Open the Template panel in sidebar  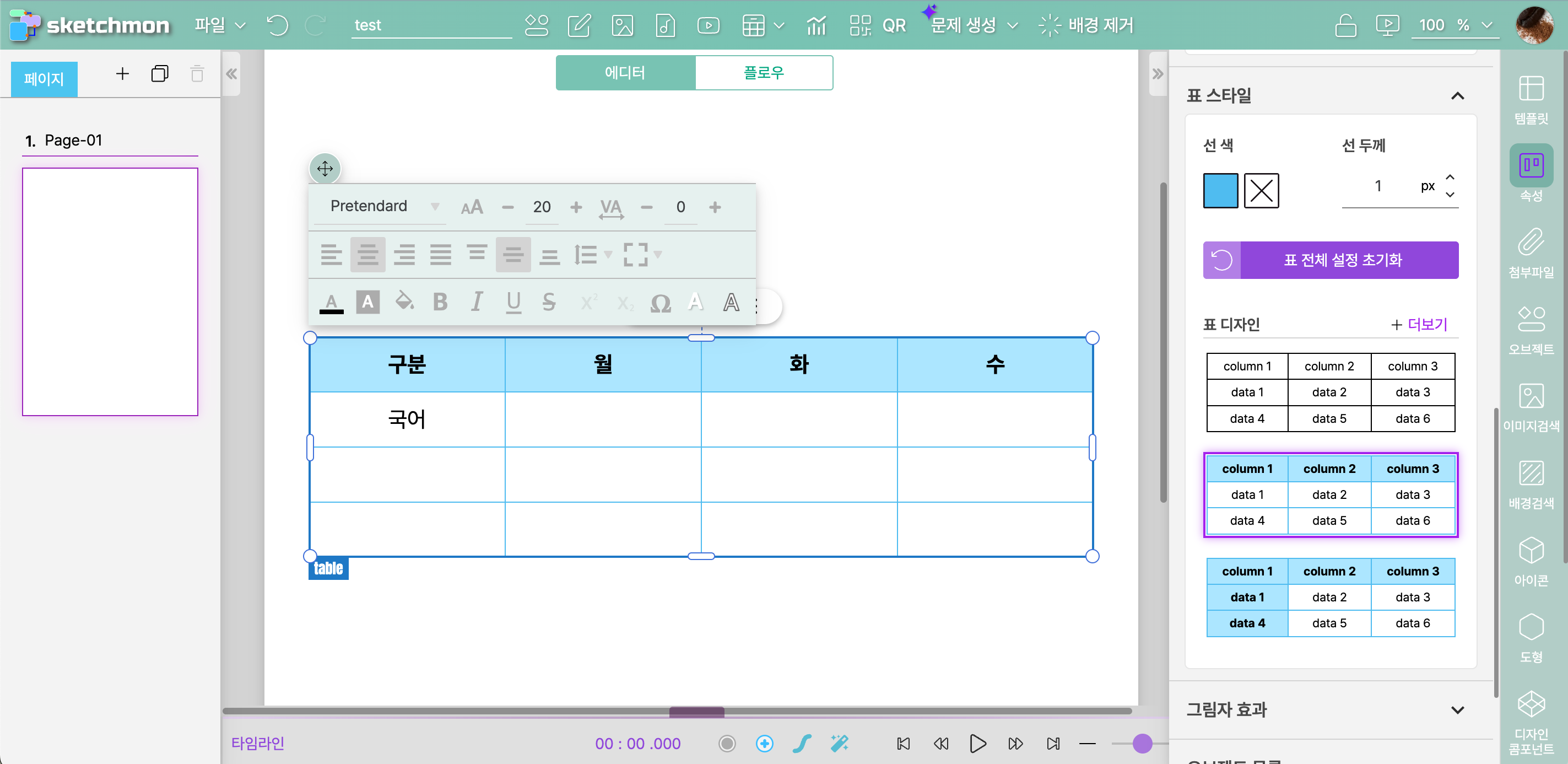(x=1531, y=99)
